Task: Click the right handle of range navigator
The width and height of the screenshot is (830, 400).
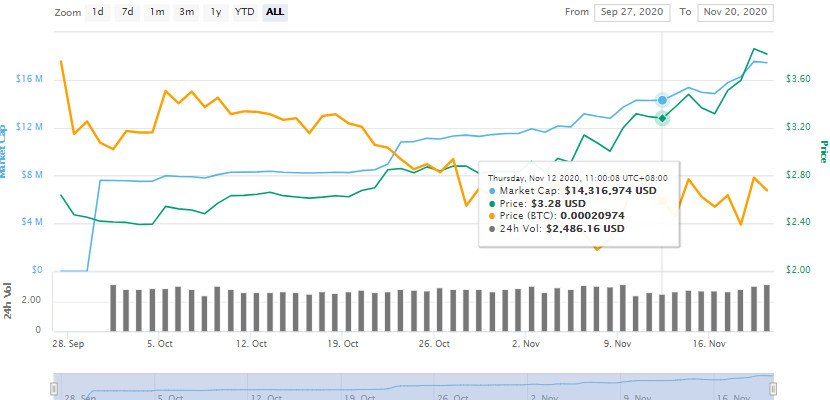Action: [x=773, y=389]
